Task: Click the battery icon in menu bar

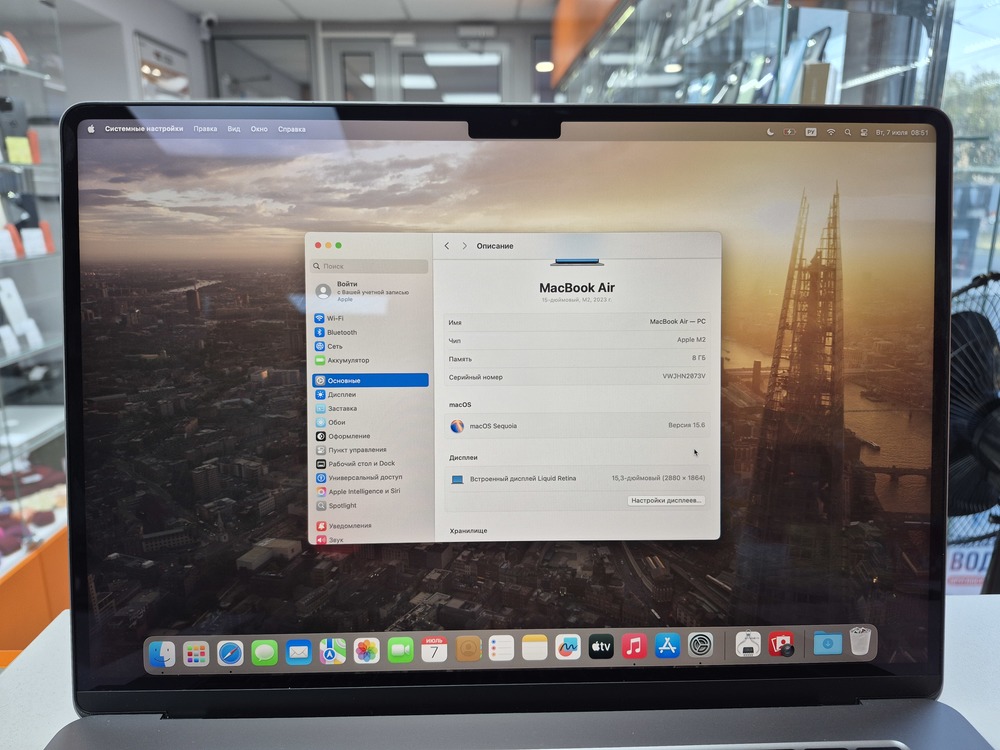Action: (790, 132)
